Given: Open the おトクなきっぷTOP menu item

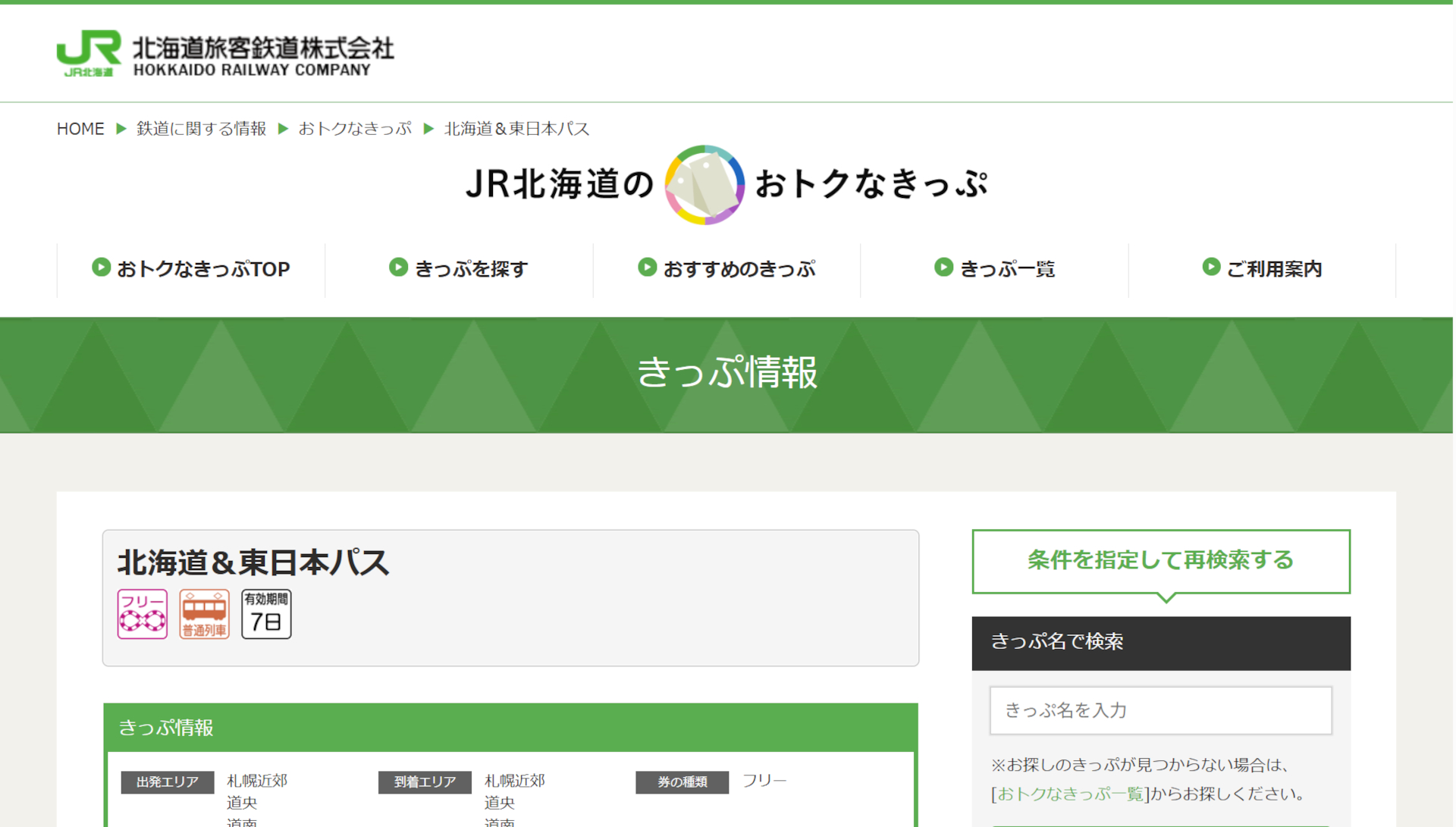Looking at the screenshot, I should [x=203, y=269].
